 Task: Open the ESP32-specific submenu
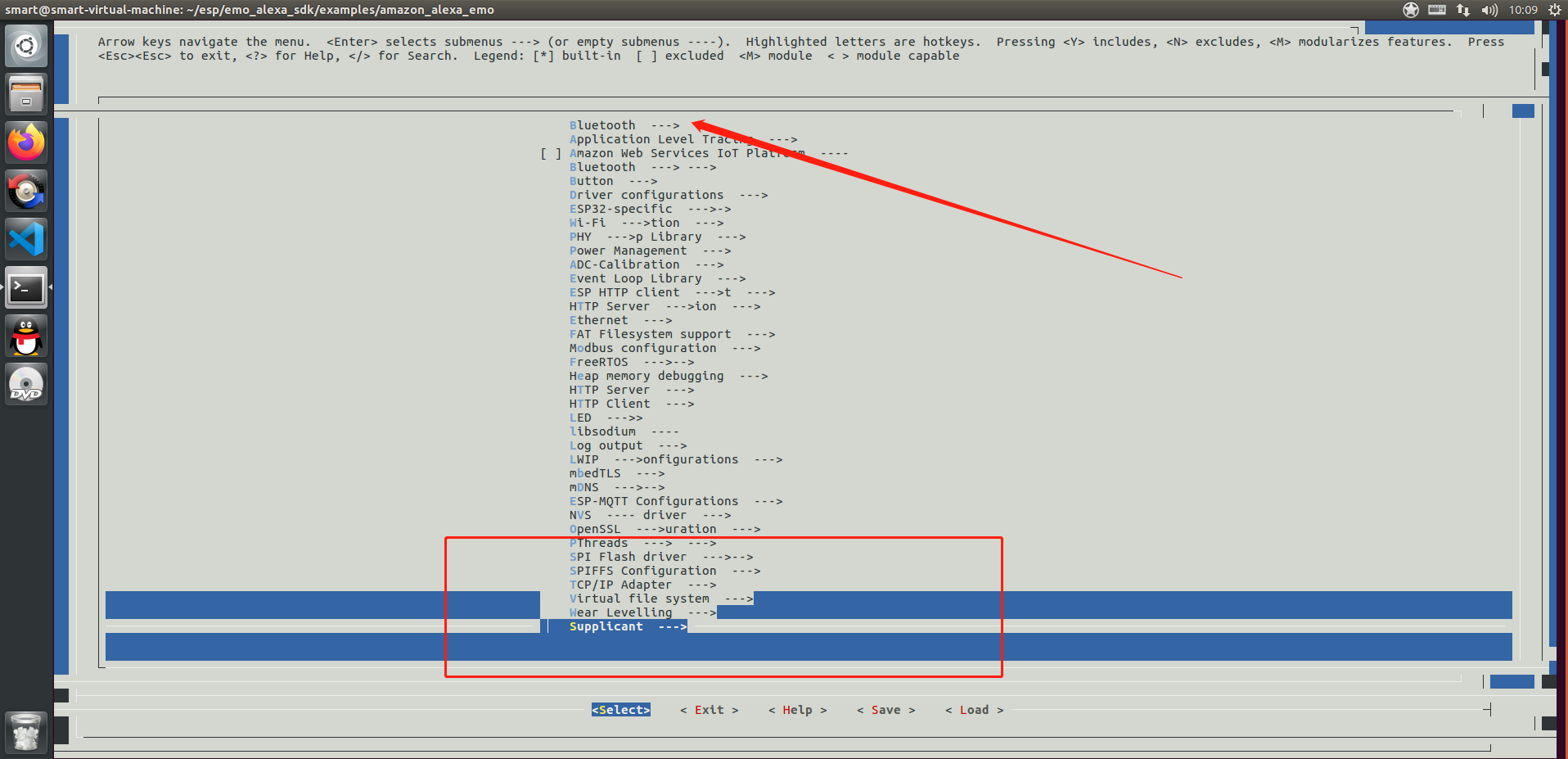(x=651, y=209)
